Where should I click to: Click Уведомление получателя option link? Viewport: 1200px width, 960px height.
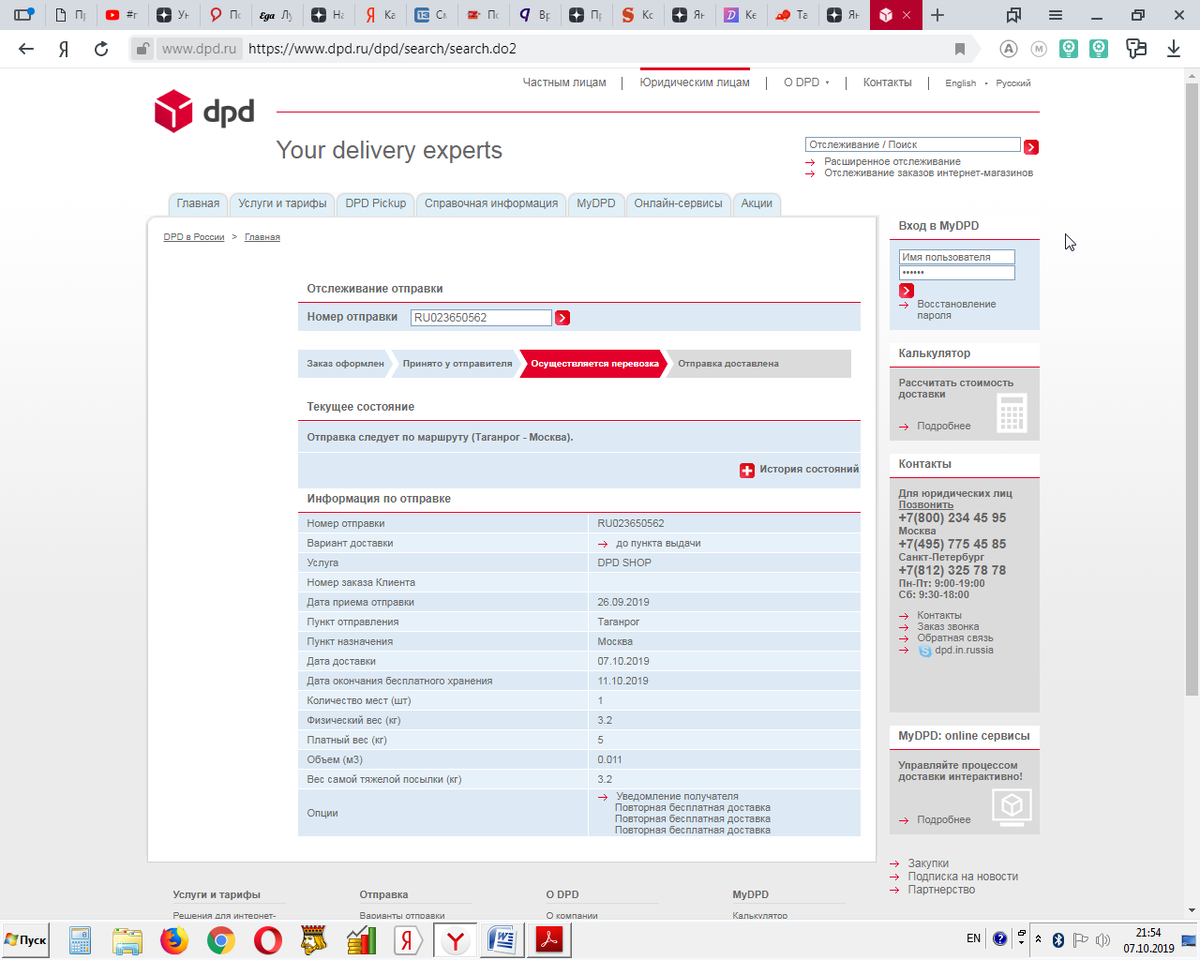tap(677, 796)
